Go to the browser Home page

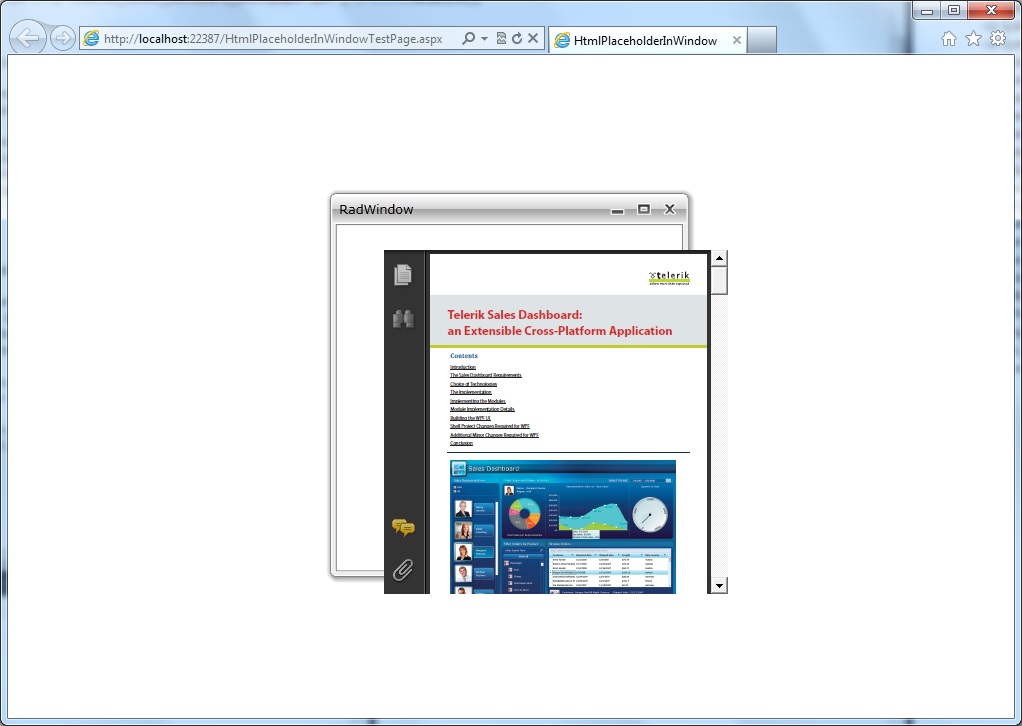coord(949,38)
